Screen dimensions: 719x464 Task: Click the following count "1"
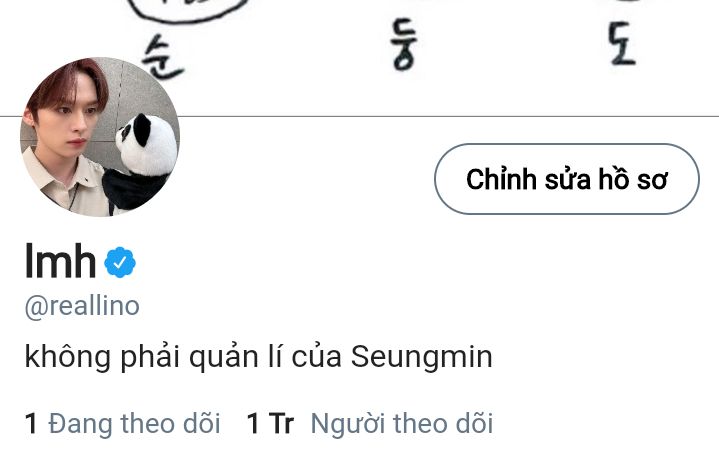[x=31, y=423]
